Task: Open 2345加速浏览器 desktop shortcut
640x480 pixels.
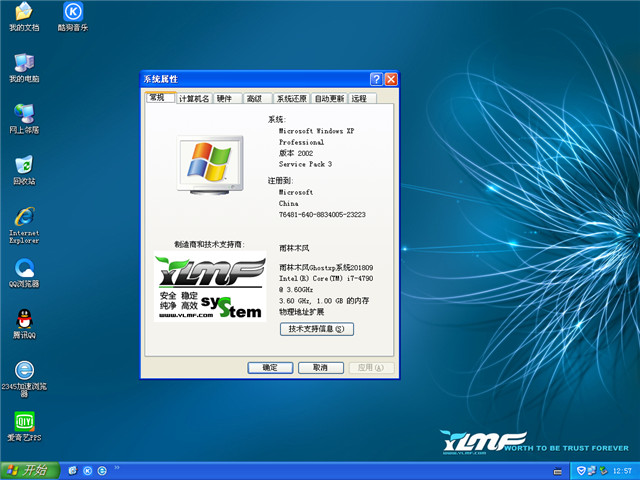Action: 24,372
